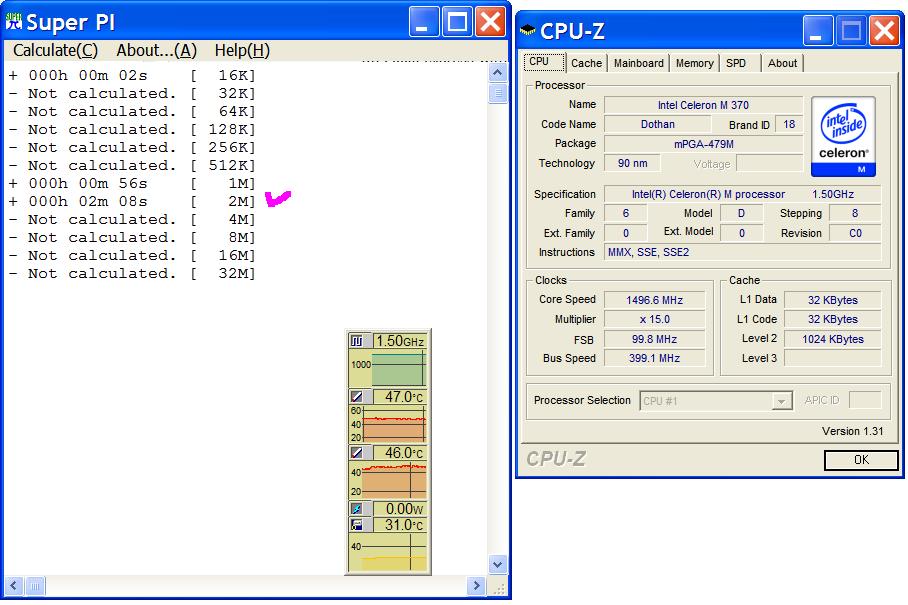
Task: Maximize the Super PI window
Action: [457, 22]
